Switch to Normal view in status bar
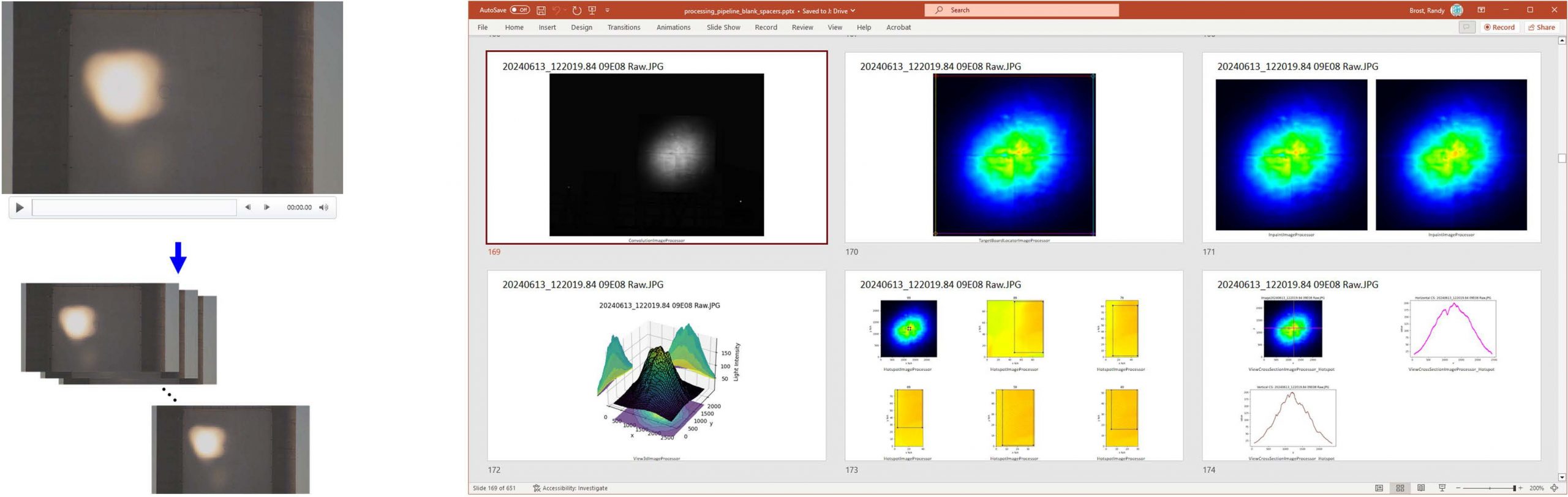Image resolution: width=1568 pixels, height=497 pixels. point(1379,488)
